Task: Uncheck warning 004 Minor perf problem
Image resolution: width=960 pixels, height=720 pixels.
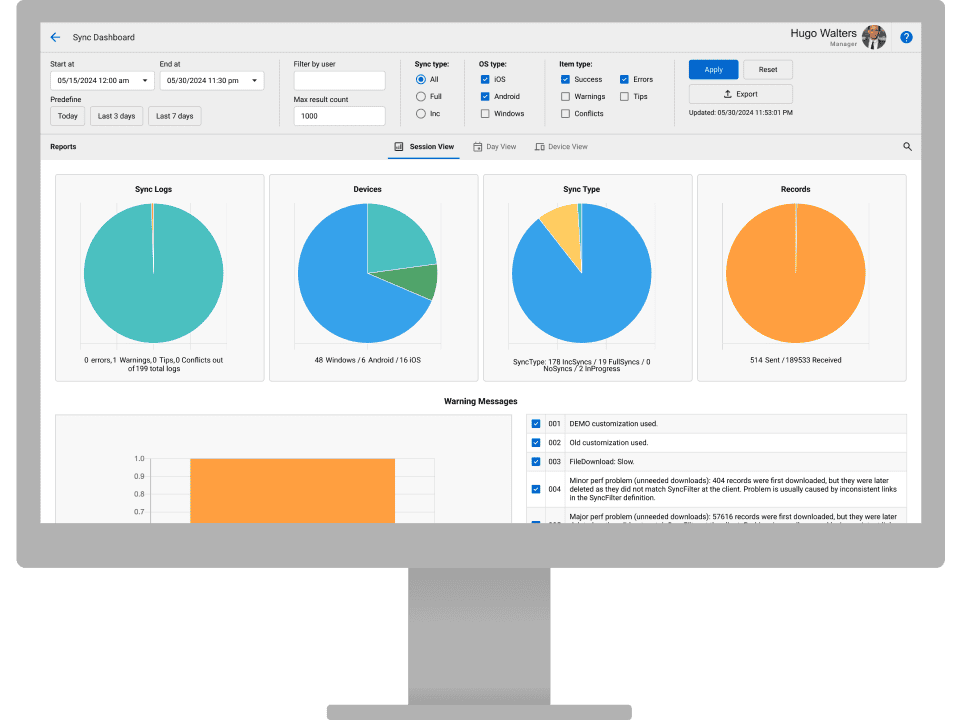Action: [536, 489]
